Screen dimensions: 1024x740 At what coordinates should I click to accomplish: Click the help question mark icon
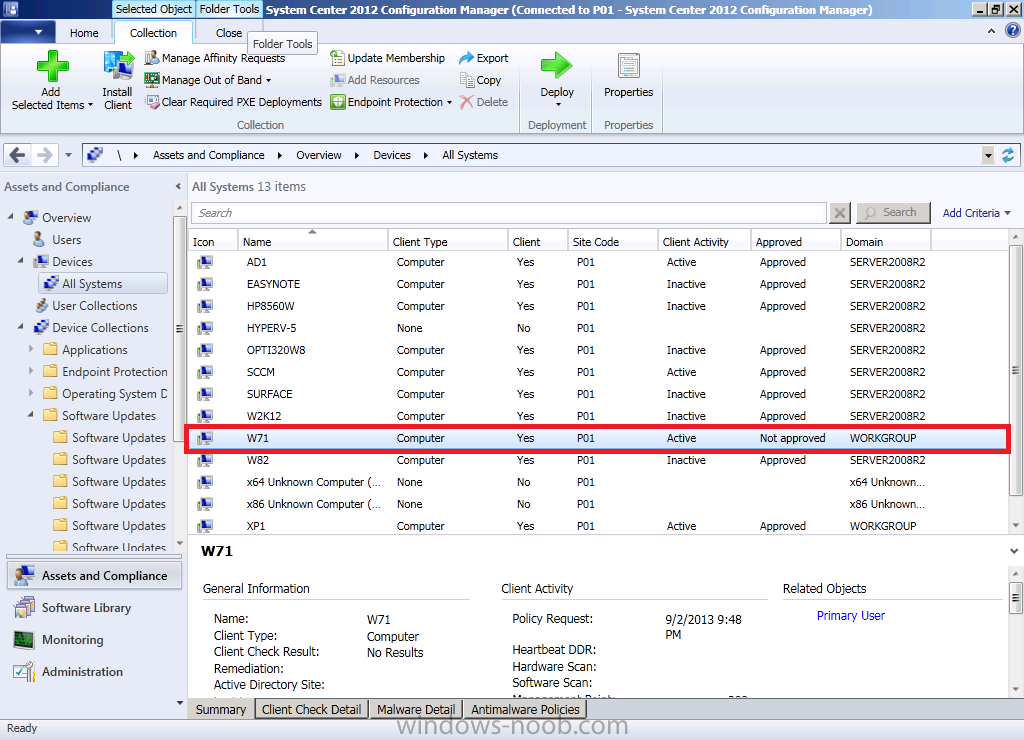1013,31
